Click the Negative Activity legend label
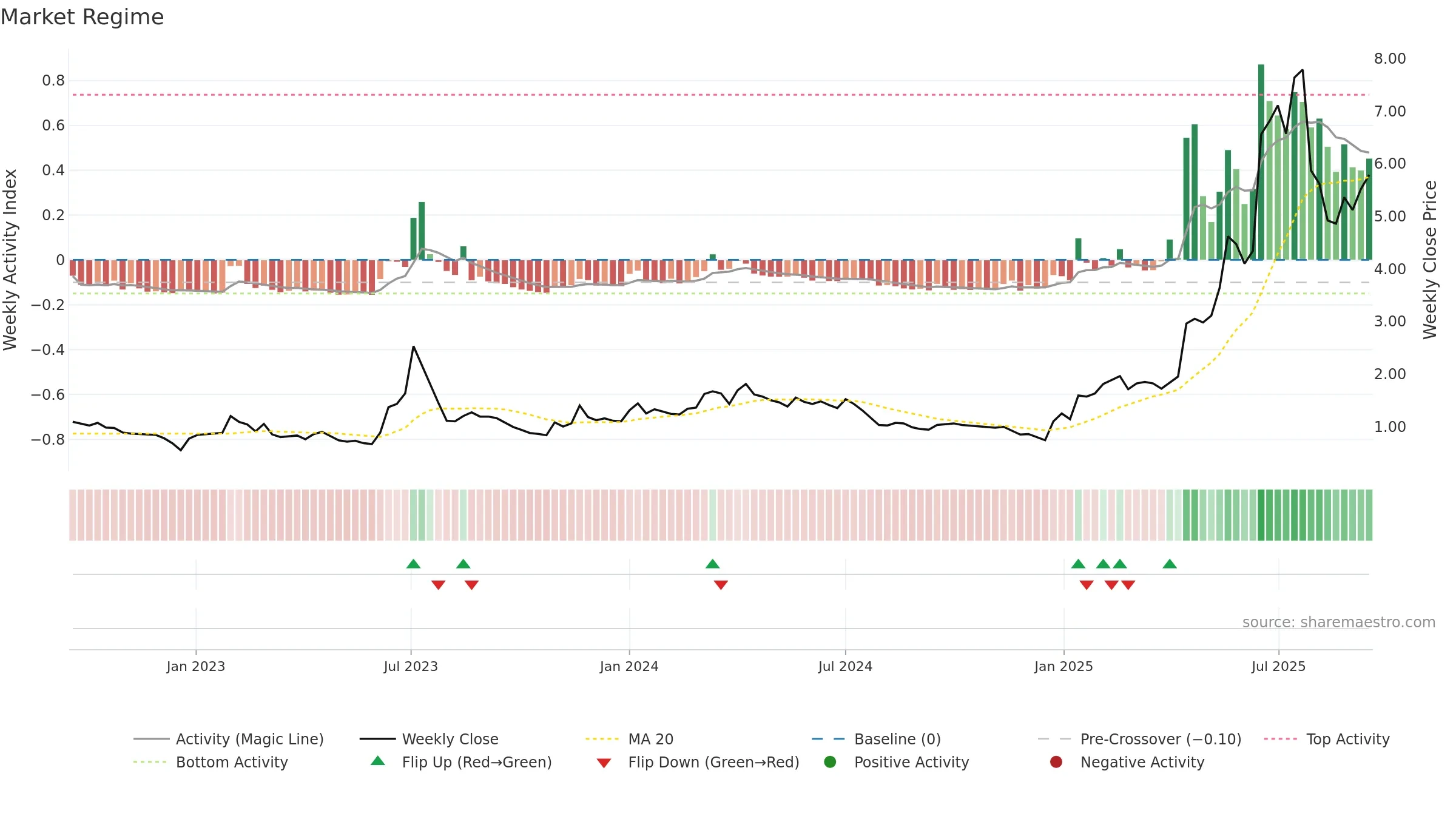 coord(1142,762)
